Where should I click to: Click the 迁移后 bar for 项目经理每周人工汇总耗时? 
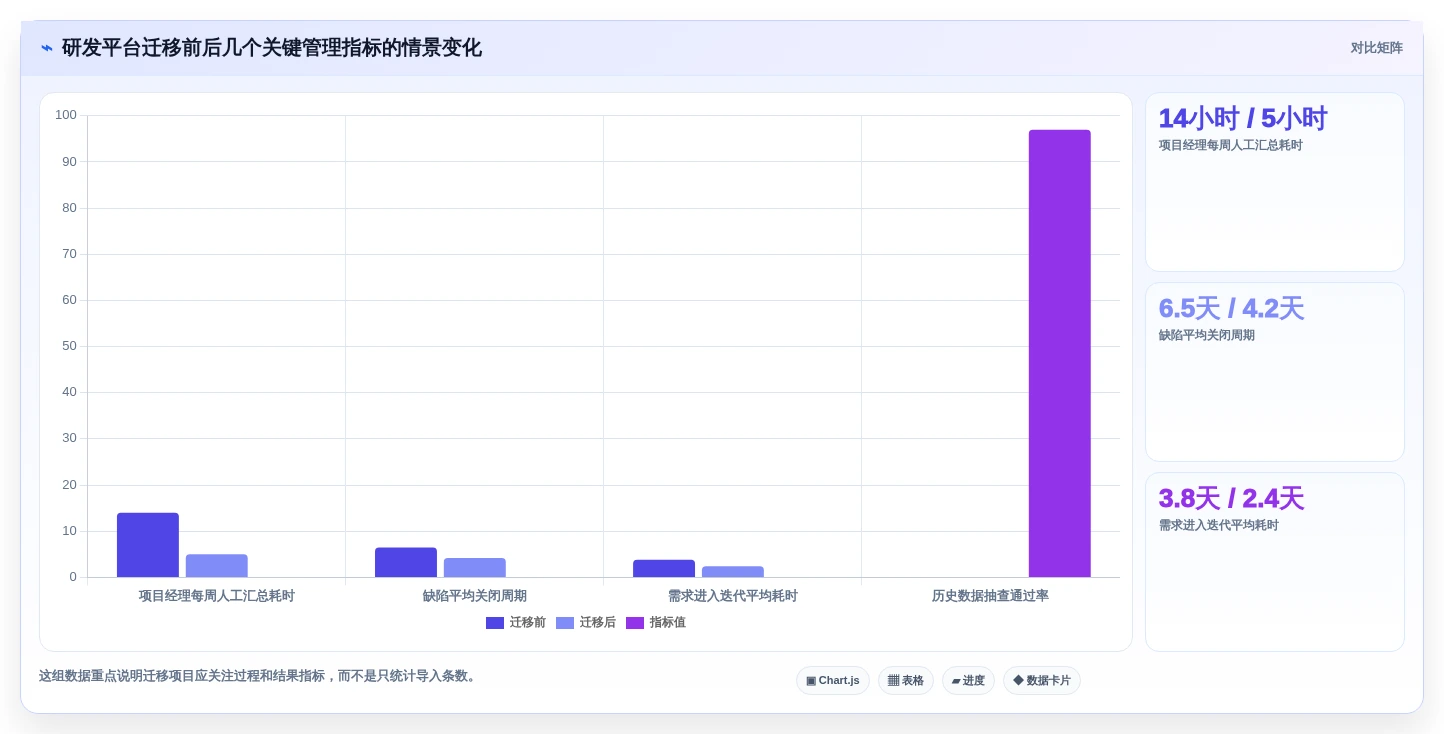pyautogui.click(x=217, y=566)
